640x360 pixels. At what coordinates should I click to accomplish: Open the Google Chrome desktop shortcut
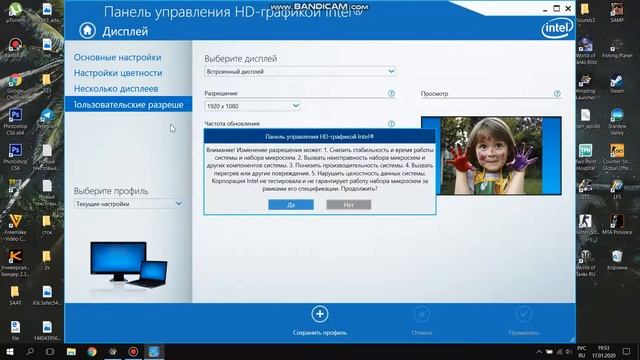click(15, 86)
